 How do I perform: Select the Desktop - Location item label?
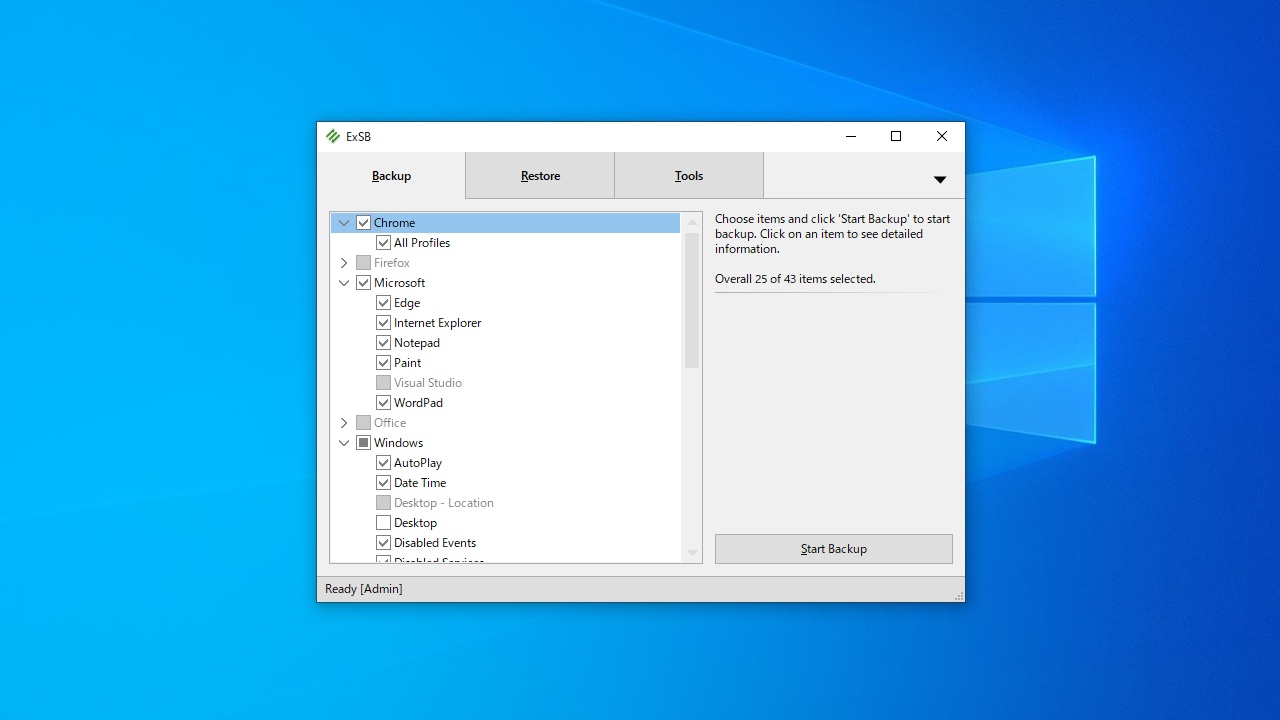coord(444,503)
